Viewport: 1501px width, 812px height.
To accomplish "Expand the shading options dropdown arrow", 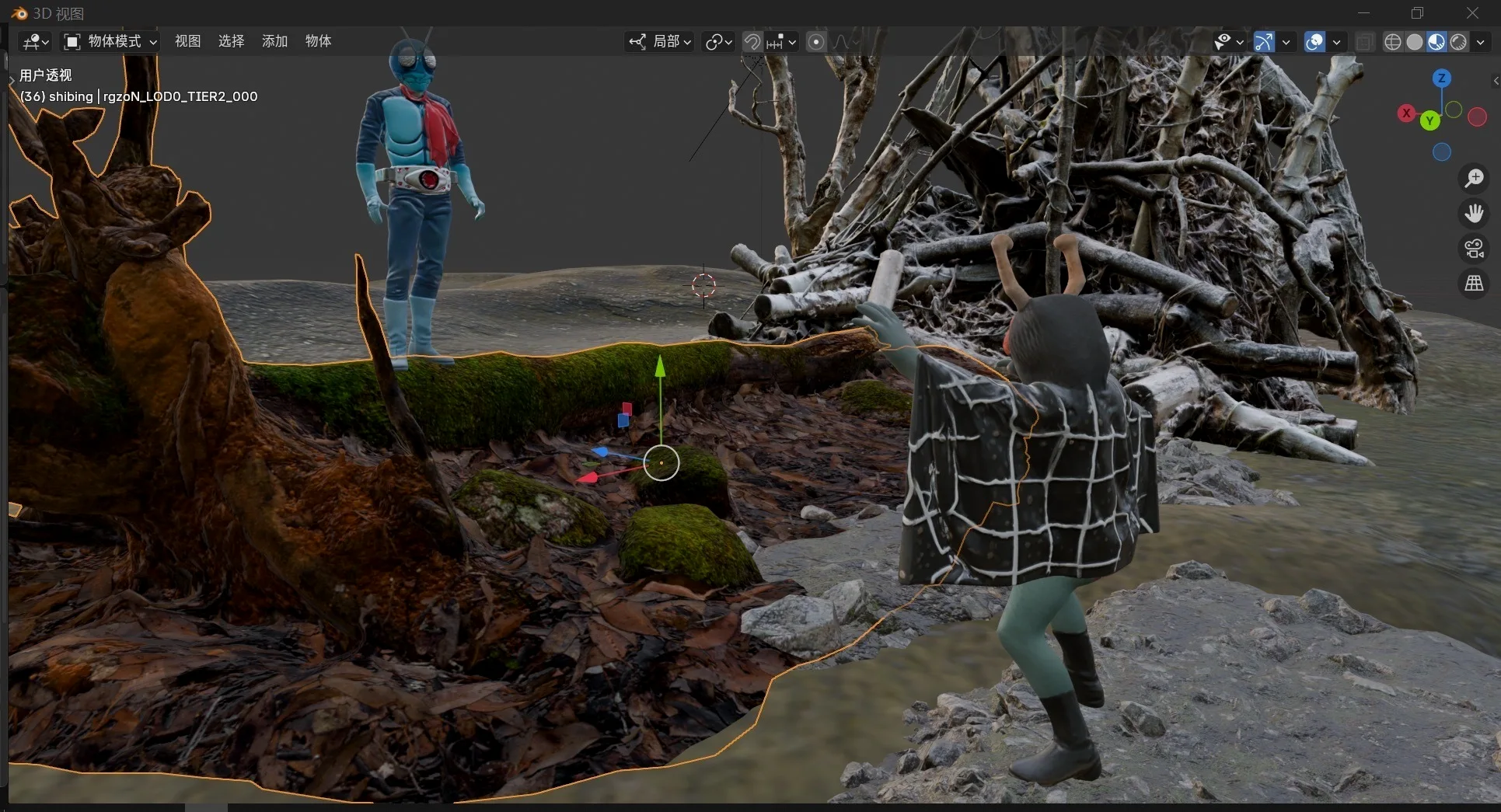I will tap(1481, 42).
